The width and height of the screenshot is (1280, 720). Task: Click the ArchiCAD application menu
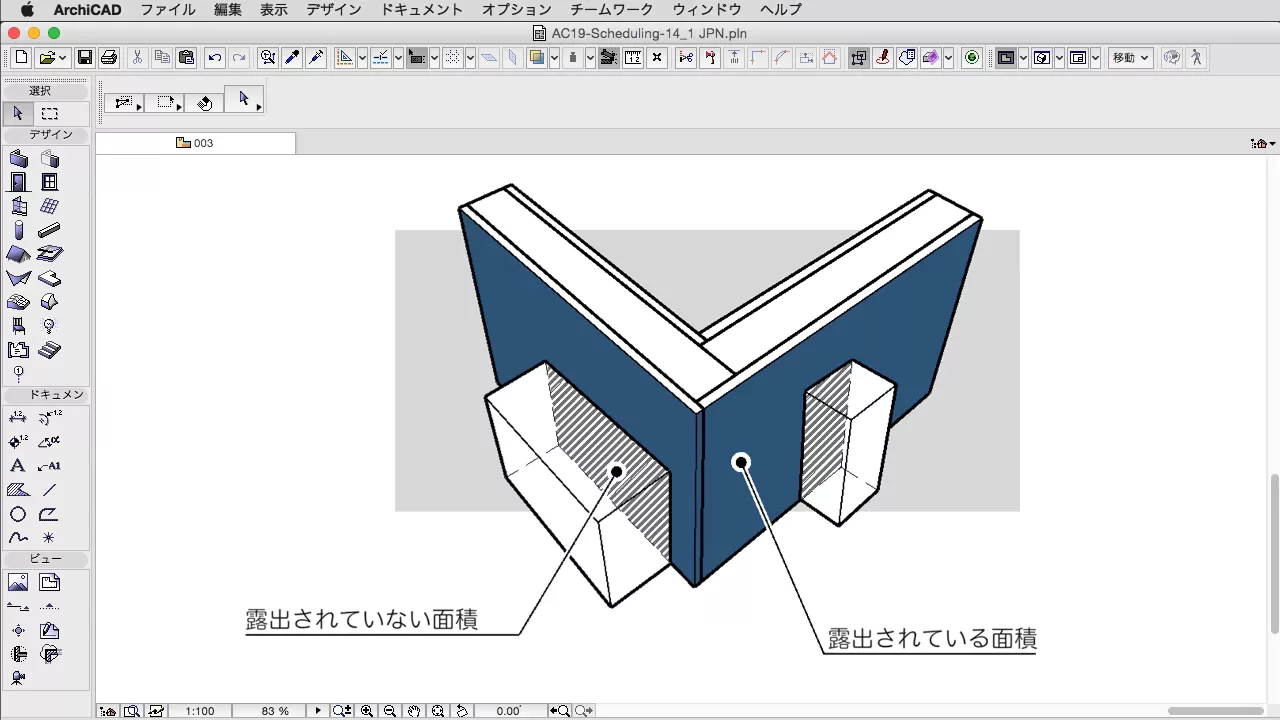coord(86,10)
